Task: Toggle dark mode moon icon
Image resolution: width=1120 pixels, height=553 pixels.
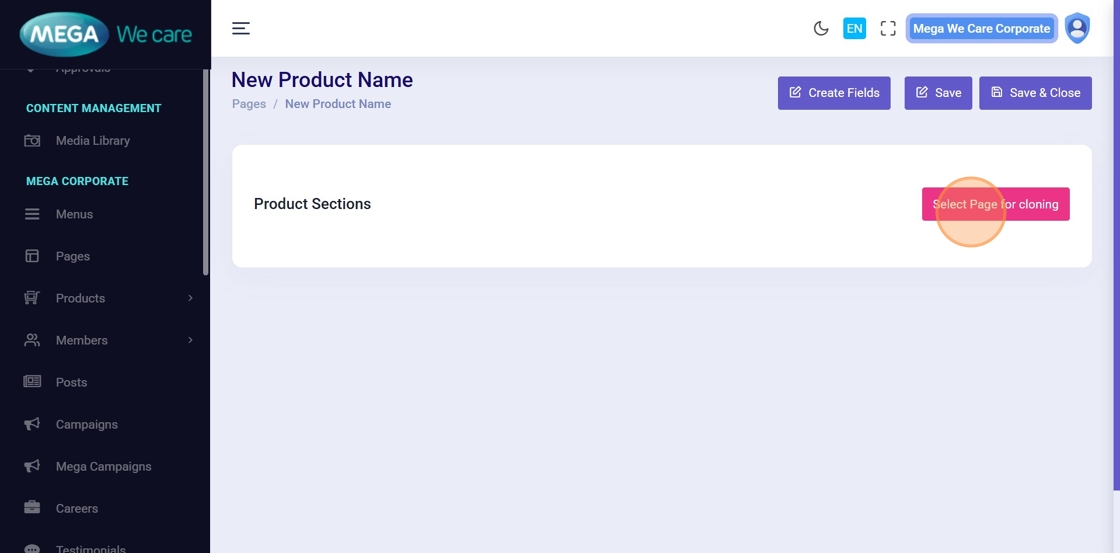Action: (821, 28)
